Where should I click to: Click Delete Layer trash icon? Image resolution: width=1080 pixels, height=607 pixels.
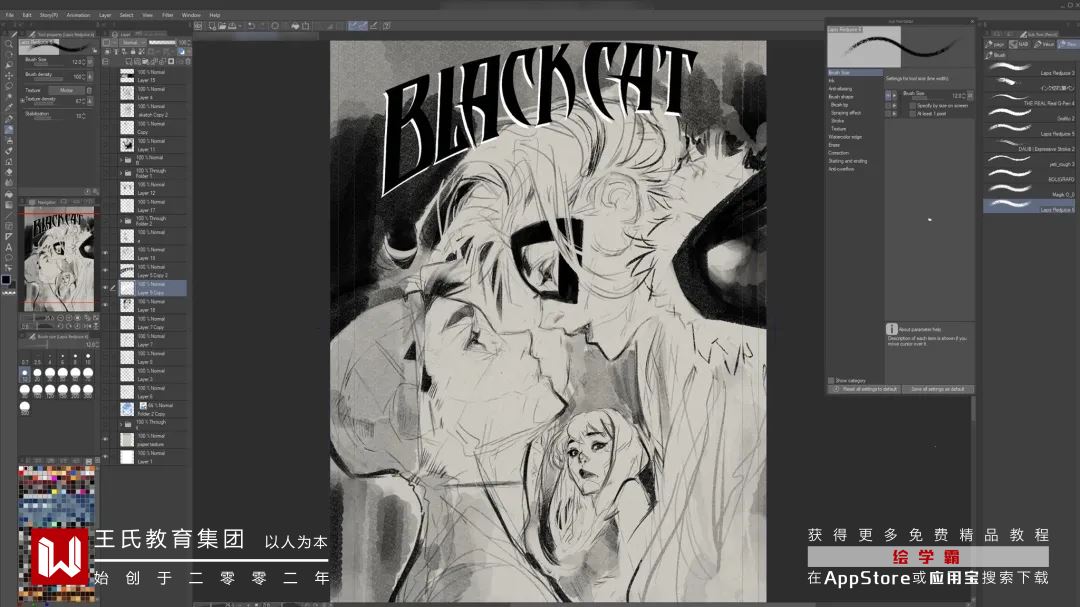pos(187,62)
